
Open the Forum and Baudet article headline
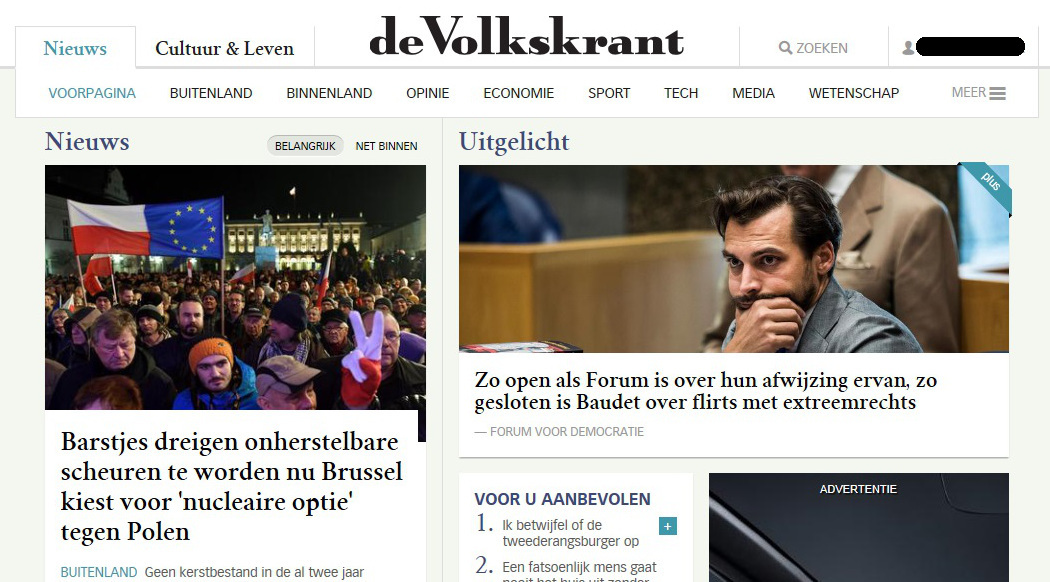click(x=706, y=390)
